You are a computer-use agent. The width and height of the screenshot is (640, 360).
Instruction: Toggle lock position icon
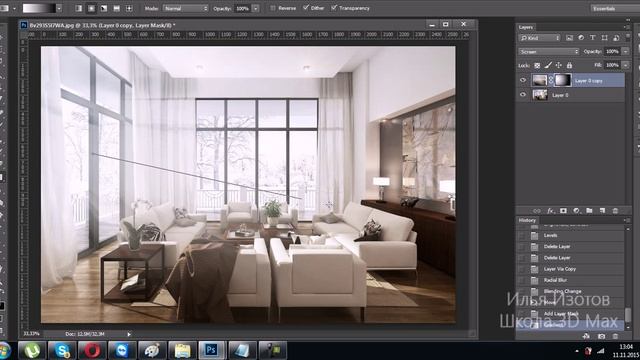558,65
